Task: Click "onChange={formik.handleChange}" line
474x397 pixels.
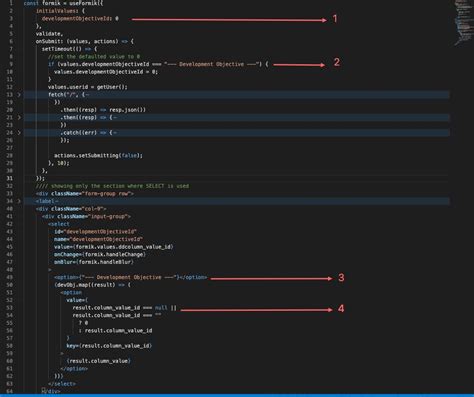Action: [x=100, y=255]
